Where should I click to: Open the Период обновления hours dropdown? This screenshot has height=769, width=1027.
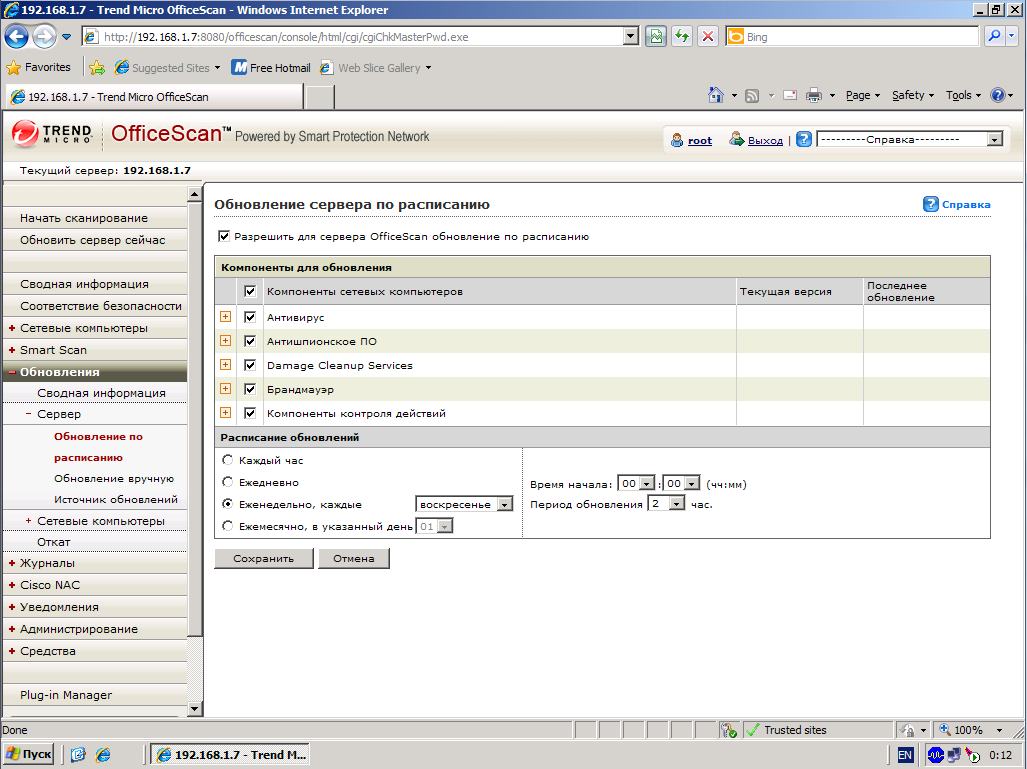coord(667,503)
